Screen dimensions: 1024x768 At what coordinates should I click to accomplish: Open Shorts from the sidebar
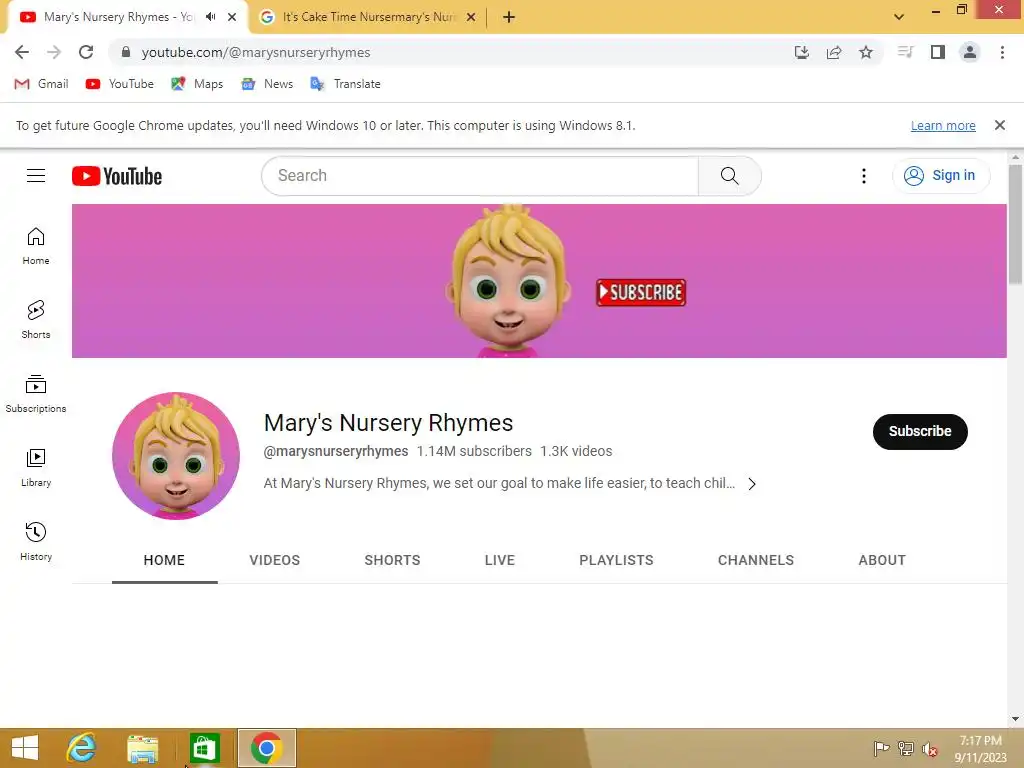tap(36, 319)
